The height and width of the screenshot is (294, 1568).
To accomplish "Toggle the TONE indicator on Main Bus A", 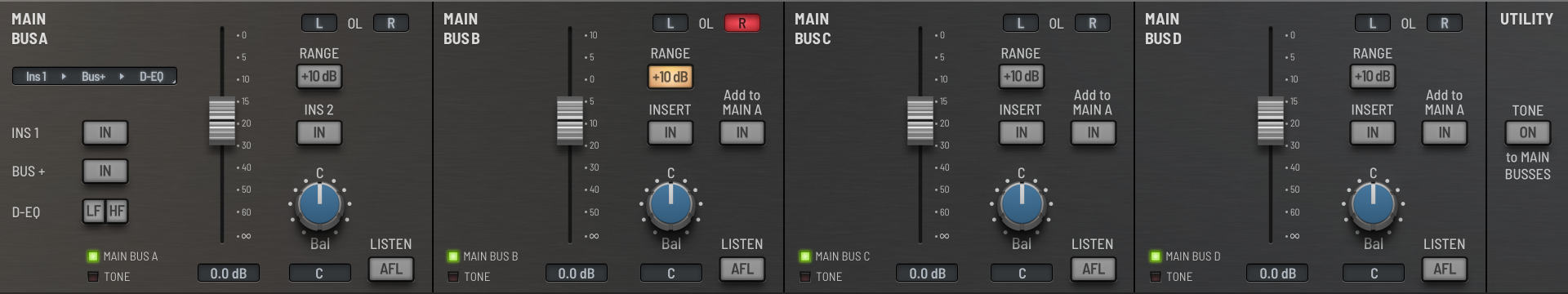I will [93, 277].
